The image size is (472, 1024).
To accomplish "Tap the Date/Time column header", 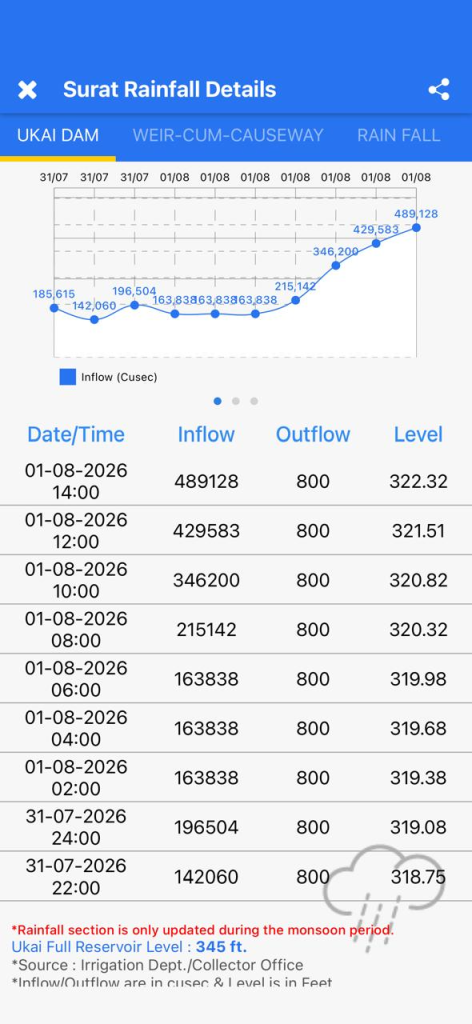I will point(76,434).
